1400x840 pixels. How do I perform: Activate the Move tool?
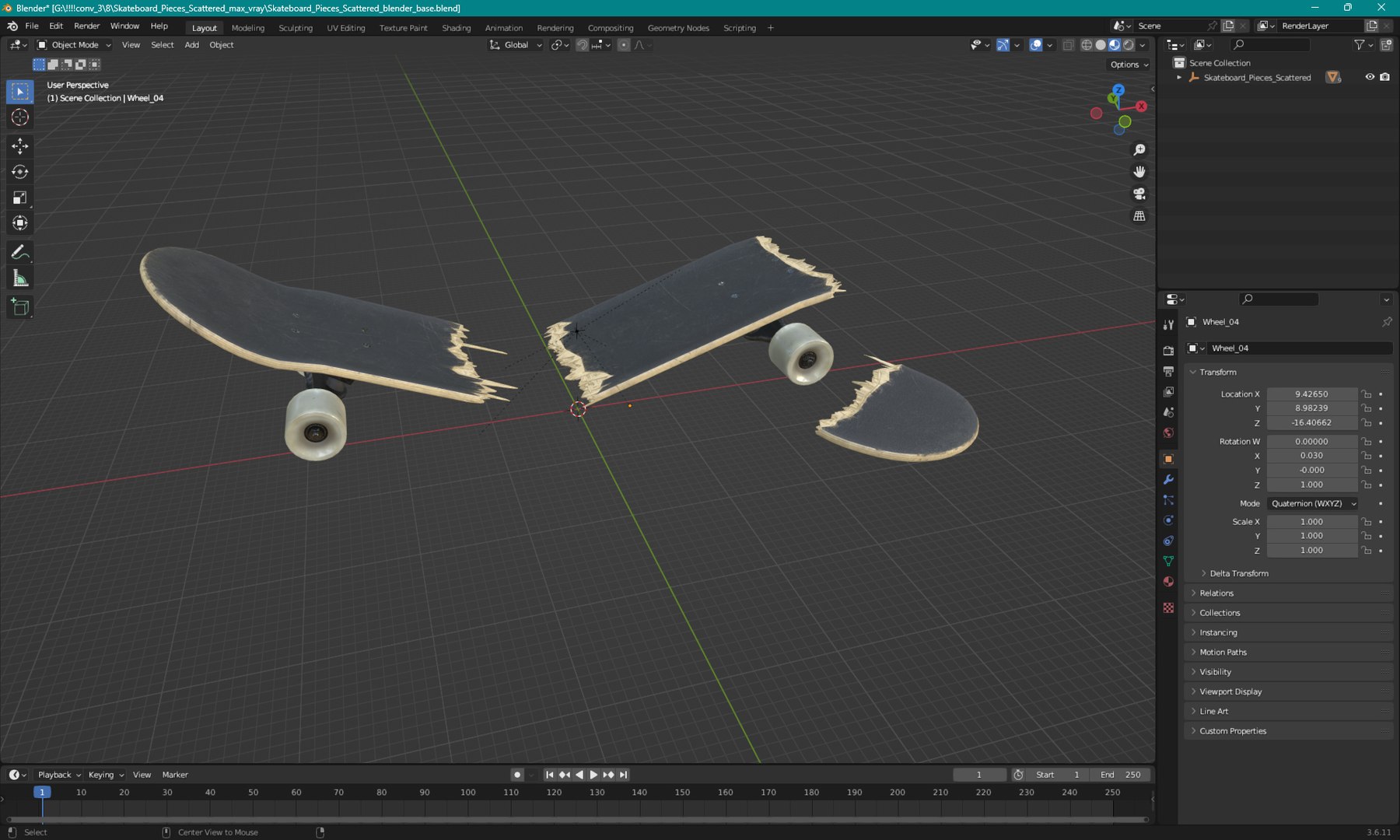click(20, 146)
